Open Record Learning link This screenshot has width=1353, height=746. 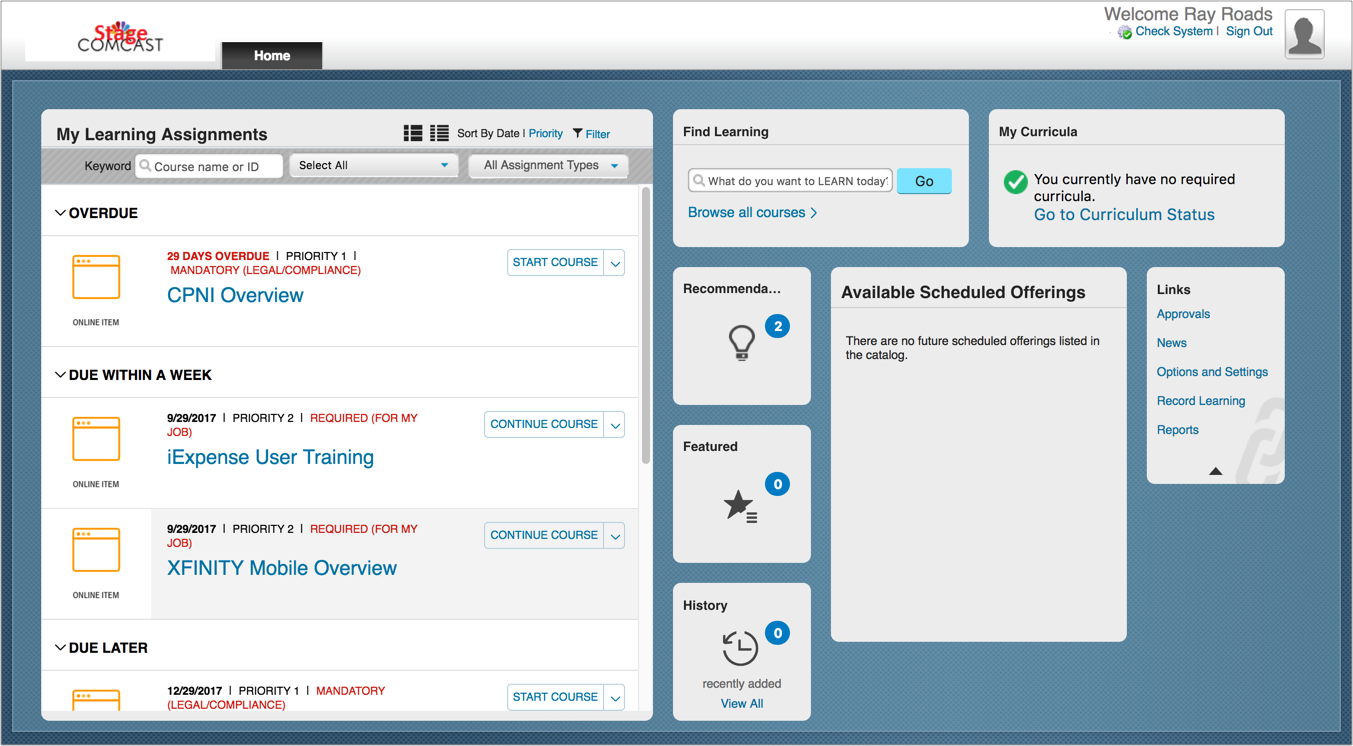coord(1201,401)
